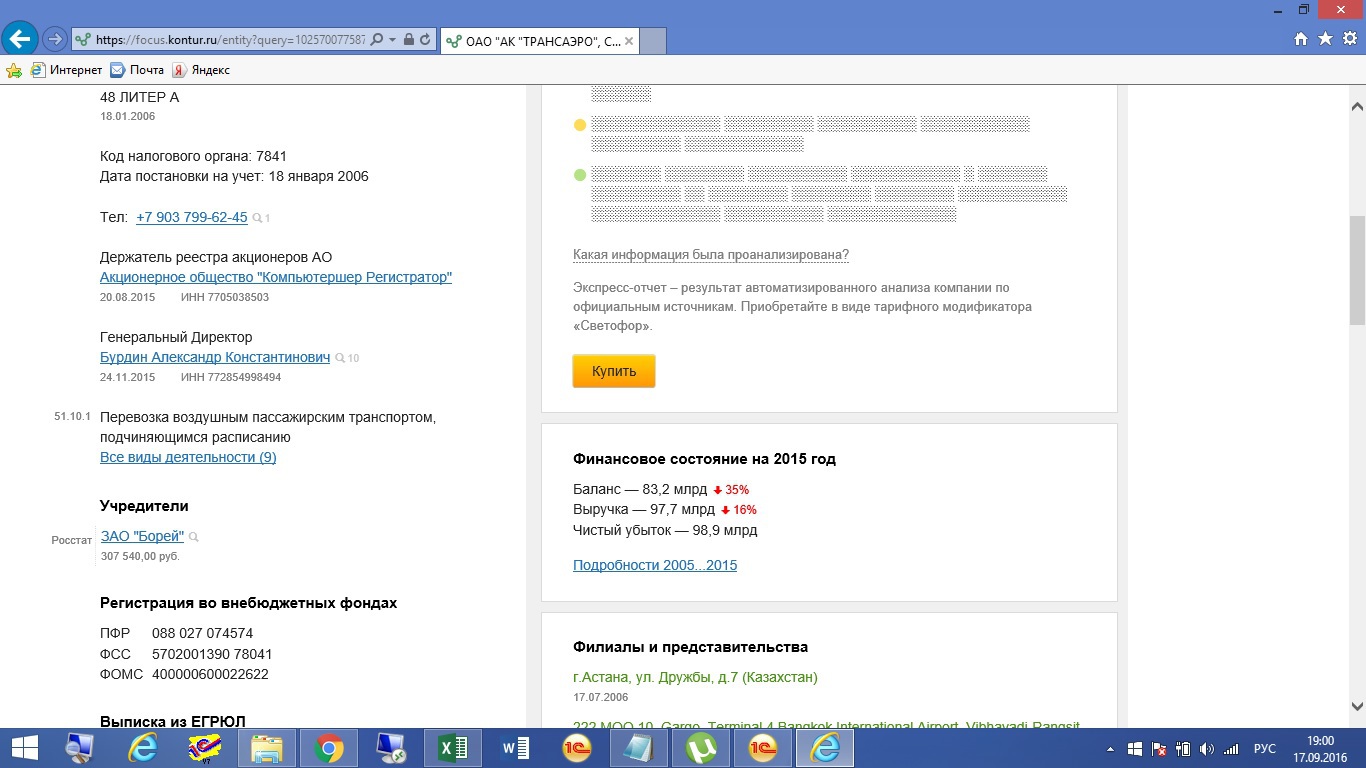Open Акционерное общество "Компьютершер Регистратор" link

[276, 277]
